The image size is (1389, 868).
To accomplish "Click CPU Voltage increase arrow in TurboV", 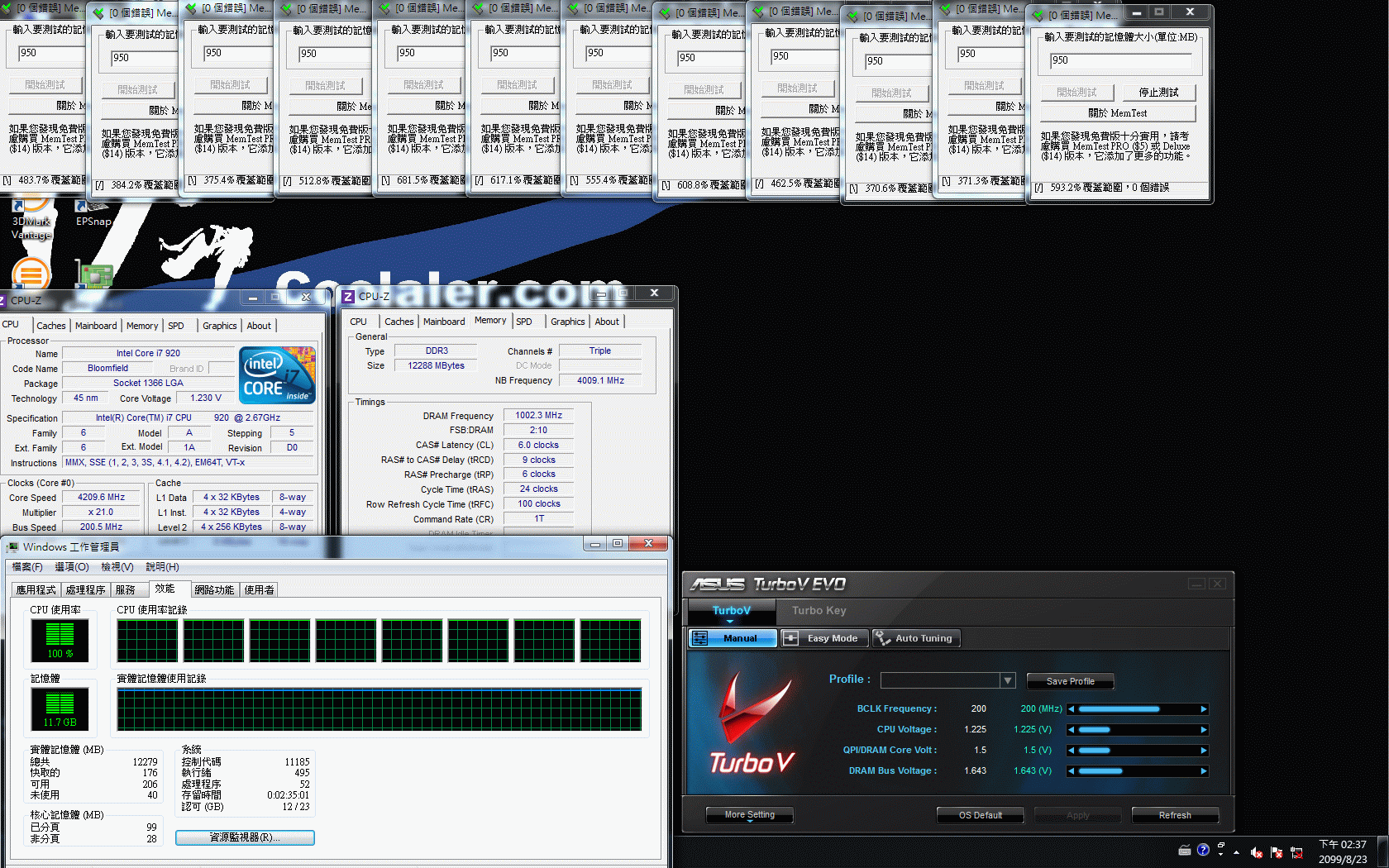I will (x=1204, y=730).
